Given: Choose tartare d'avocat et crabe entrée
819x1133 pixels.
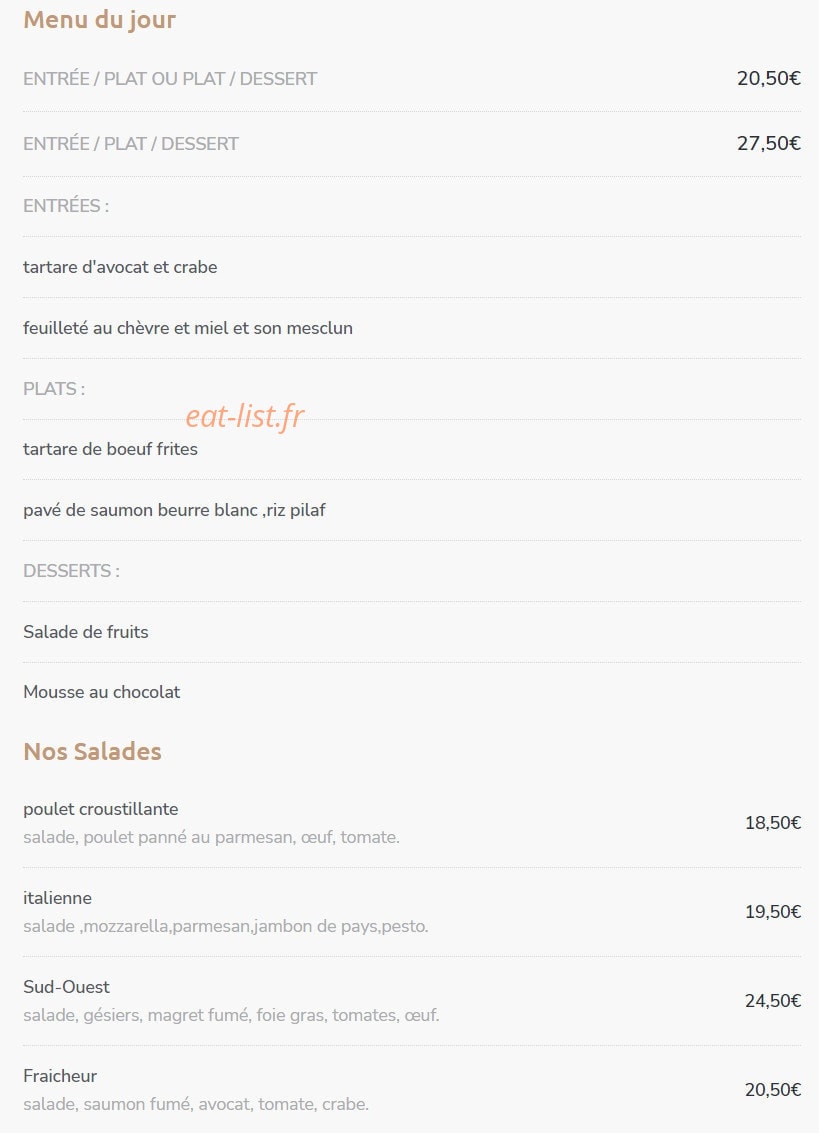Looking at the screenshot, I should tap(120, 267).
